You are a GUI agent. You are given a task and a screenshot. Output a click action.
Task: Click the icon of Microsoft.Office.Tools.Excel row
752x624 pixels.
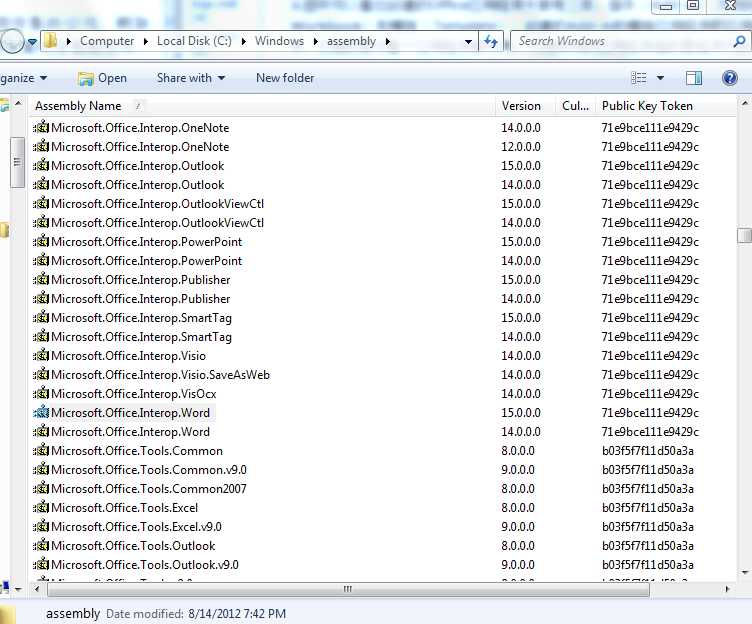pyautogui.click(x=41, y=507)
